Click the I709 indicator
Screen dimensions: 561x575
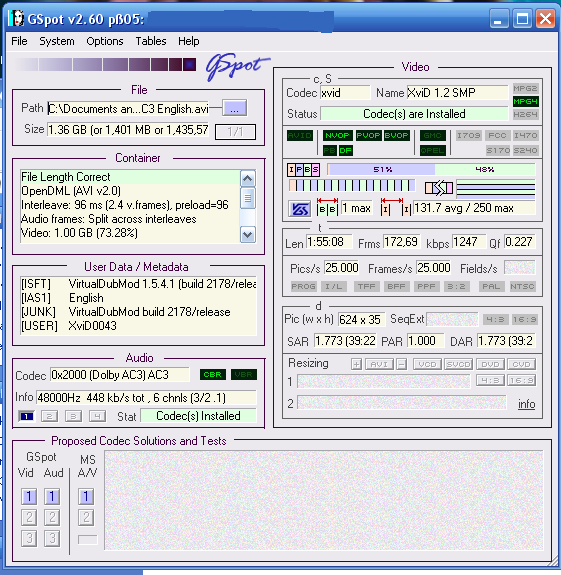pyautogui.click(x=469, y=135)
